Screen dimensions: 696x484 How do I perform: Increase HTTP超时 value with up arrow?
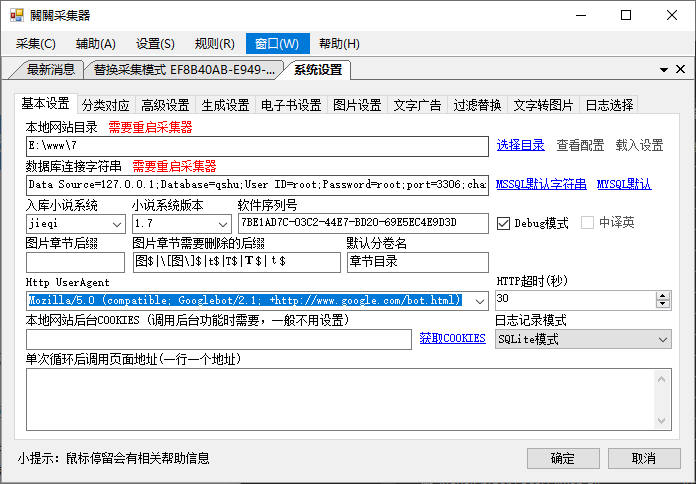click(663, 296)
